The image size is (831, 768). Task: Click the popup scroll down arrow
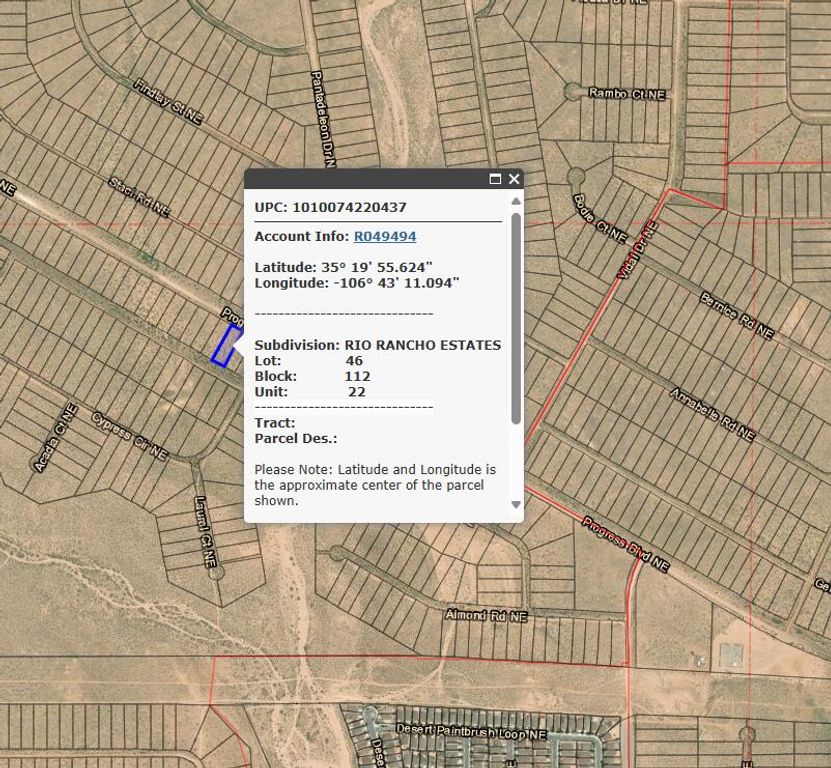click(x=516, y=504)
